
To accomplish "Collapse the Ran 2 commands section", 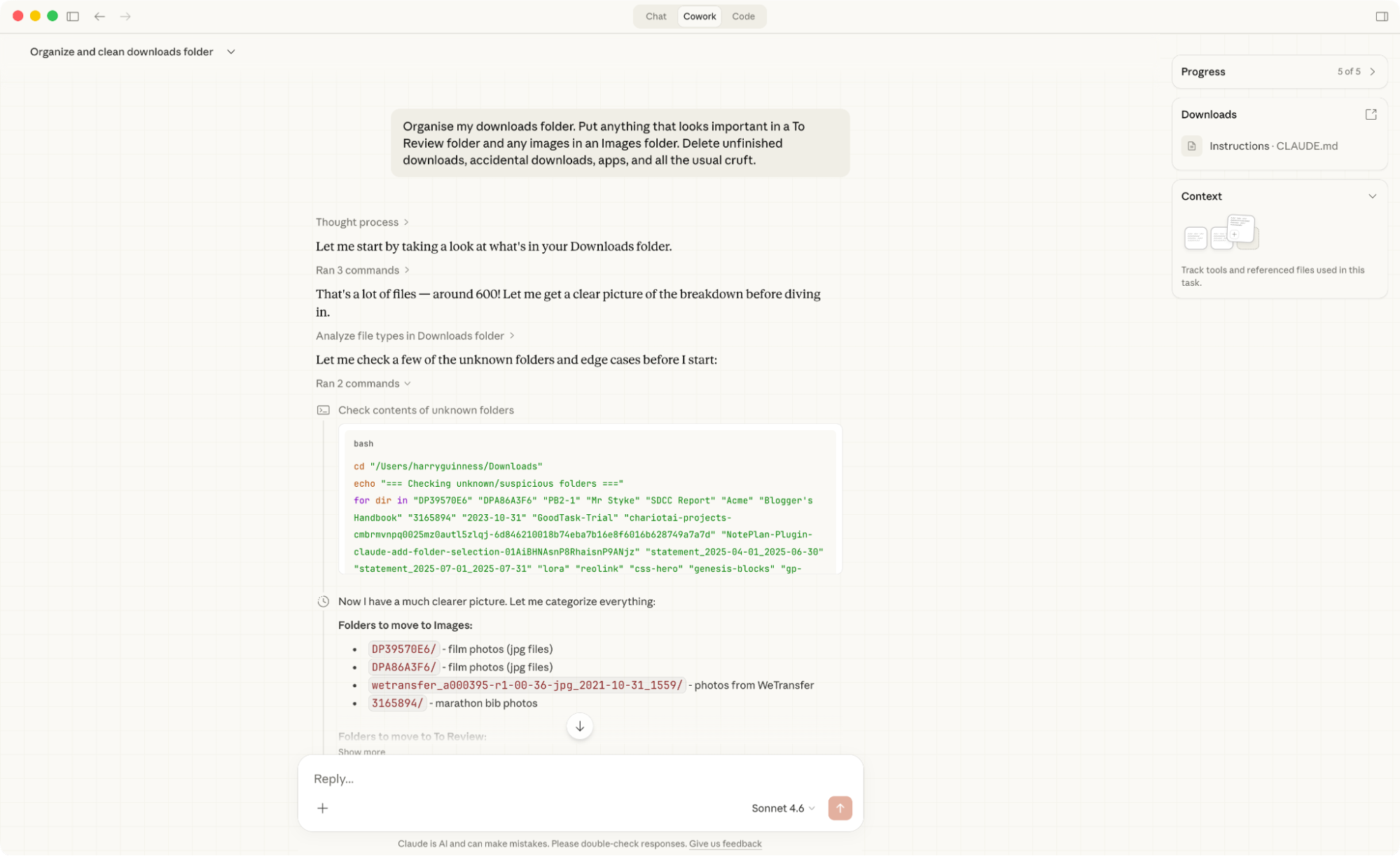I will click(363, 383).
